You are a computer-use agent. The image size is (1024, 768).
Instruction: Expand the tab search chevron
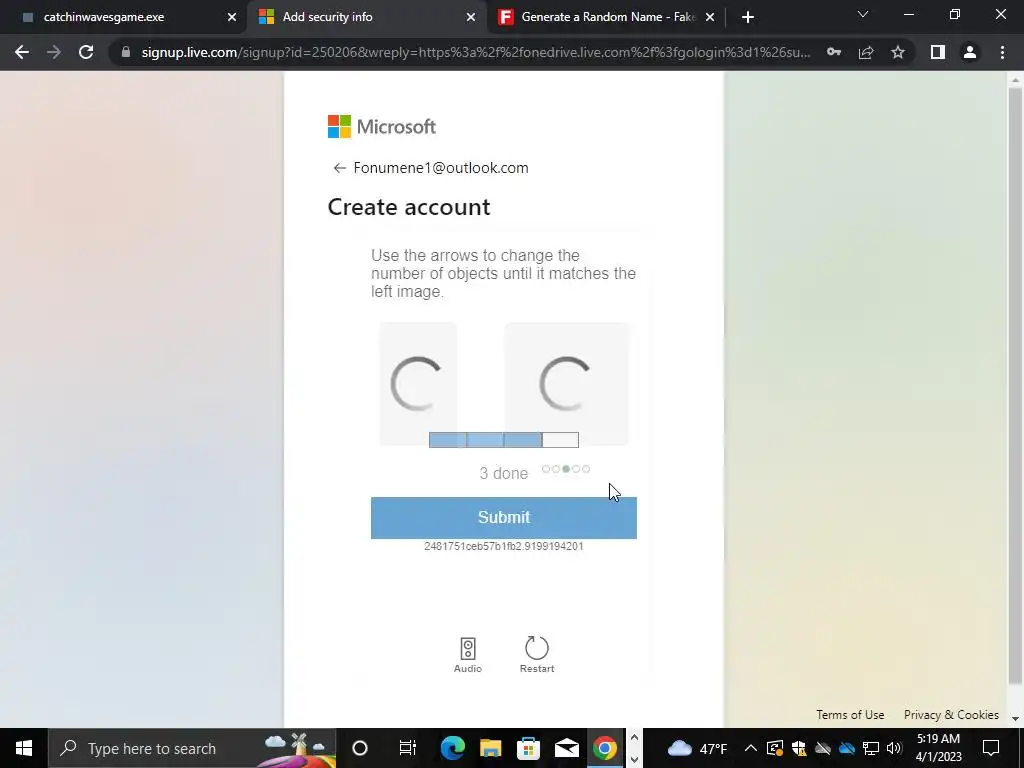[x=863, y=14]
